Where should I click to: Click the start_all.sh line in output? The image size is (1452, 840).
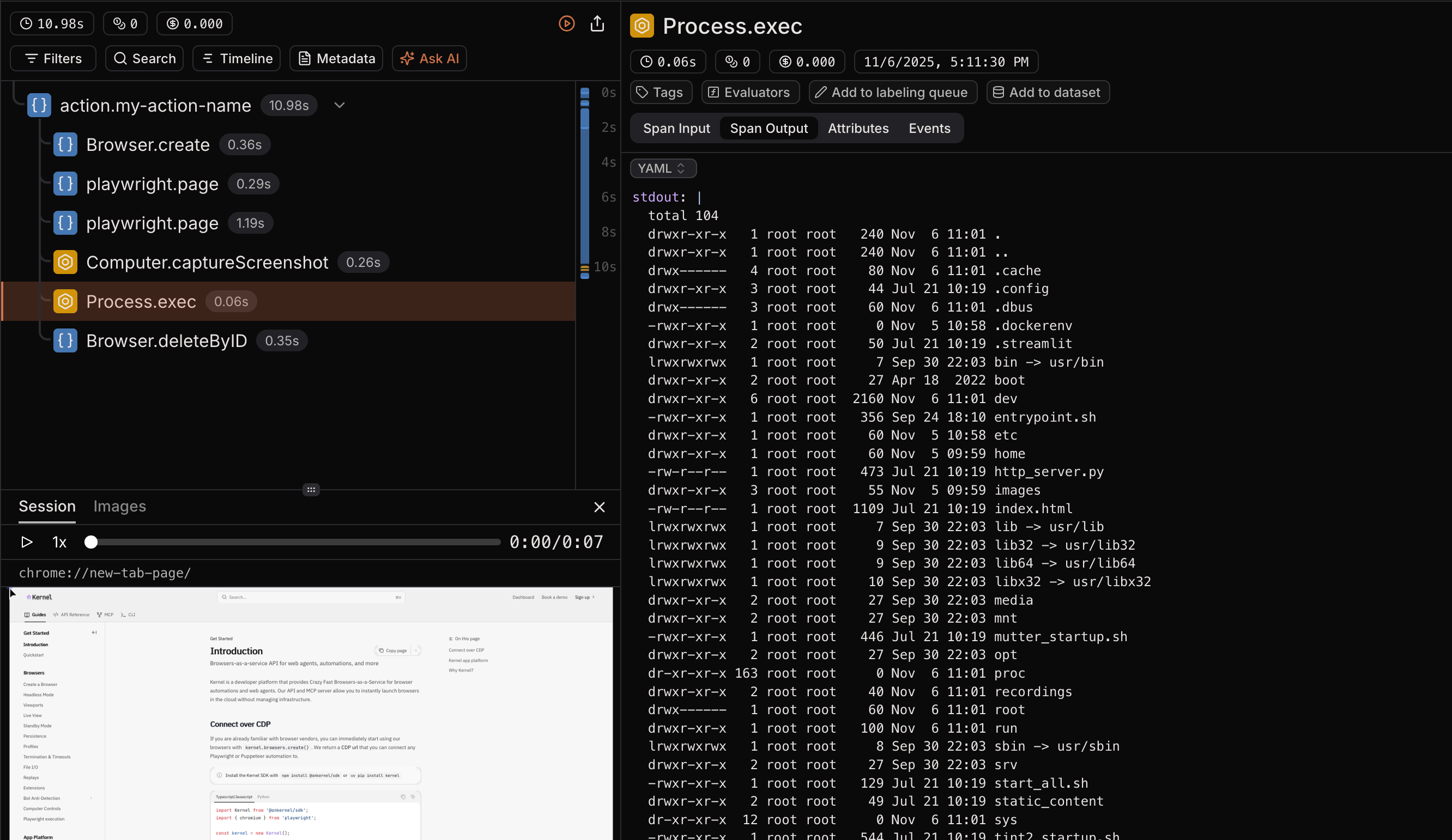pyautogui.click(x=868, y=783)
